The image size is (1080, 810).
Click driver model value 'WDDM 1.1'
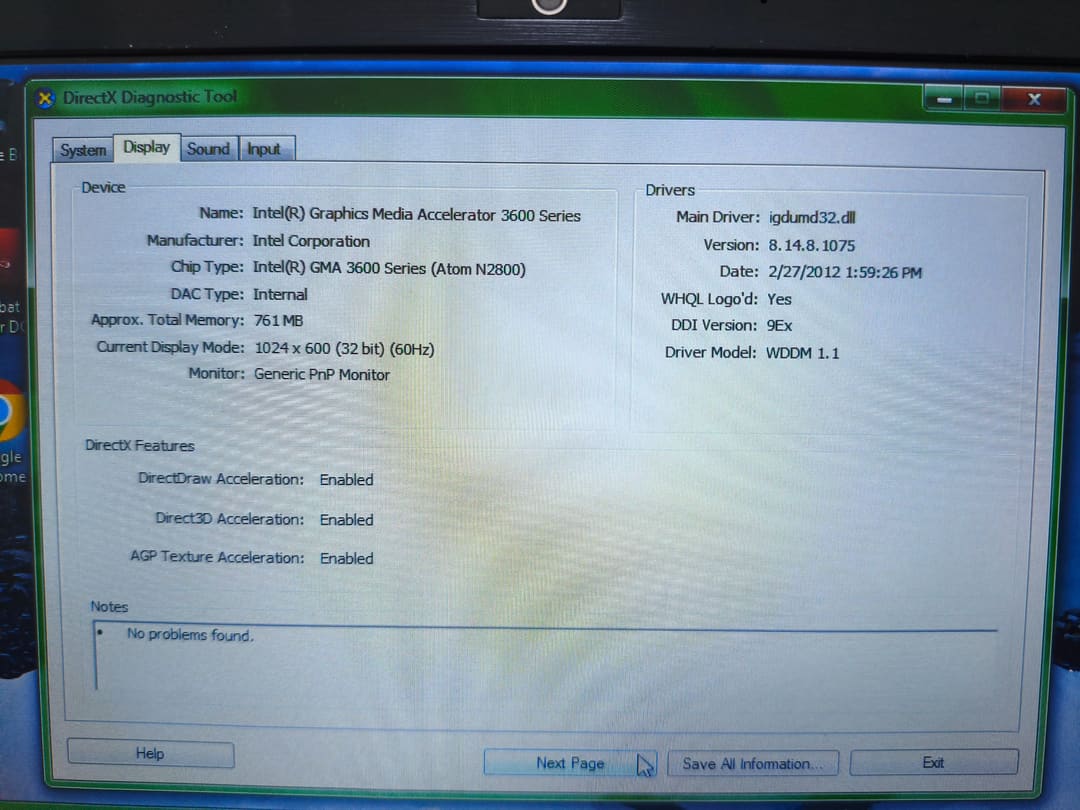click(x=802, y=353)
